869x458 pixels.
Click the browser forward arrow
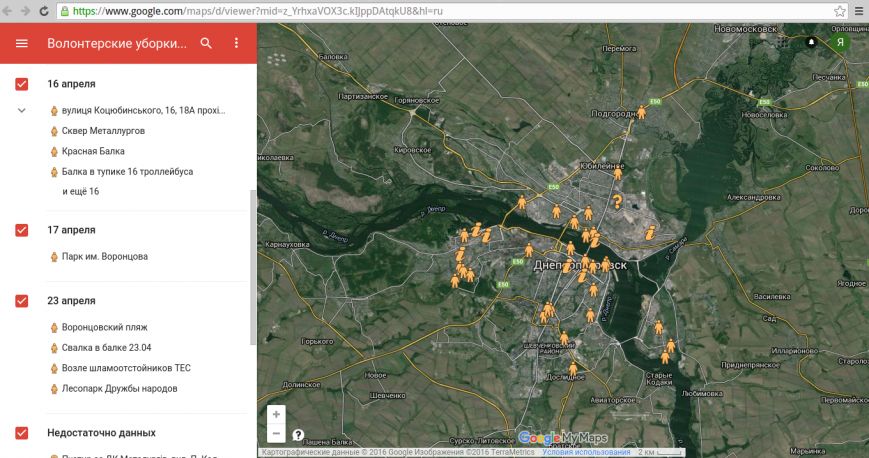pos(25,11)
